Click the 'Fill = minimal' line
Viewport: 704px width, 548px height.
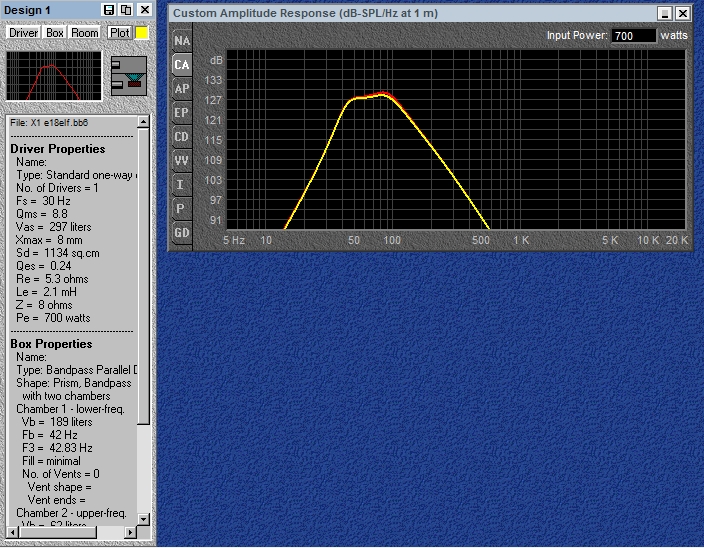(51, 461)
